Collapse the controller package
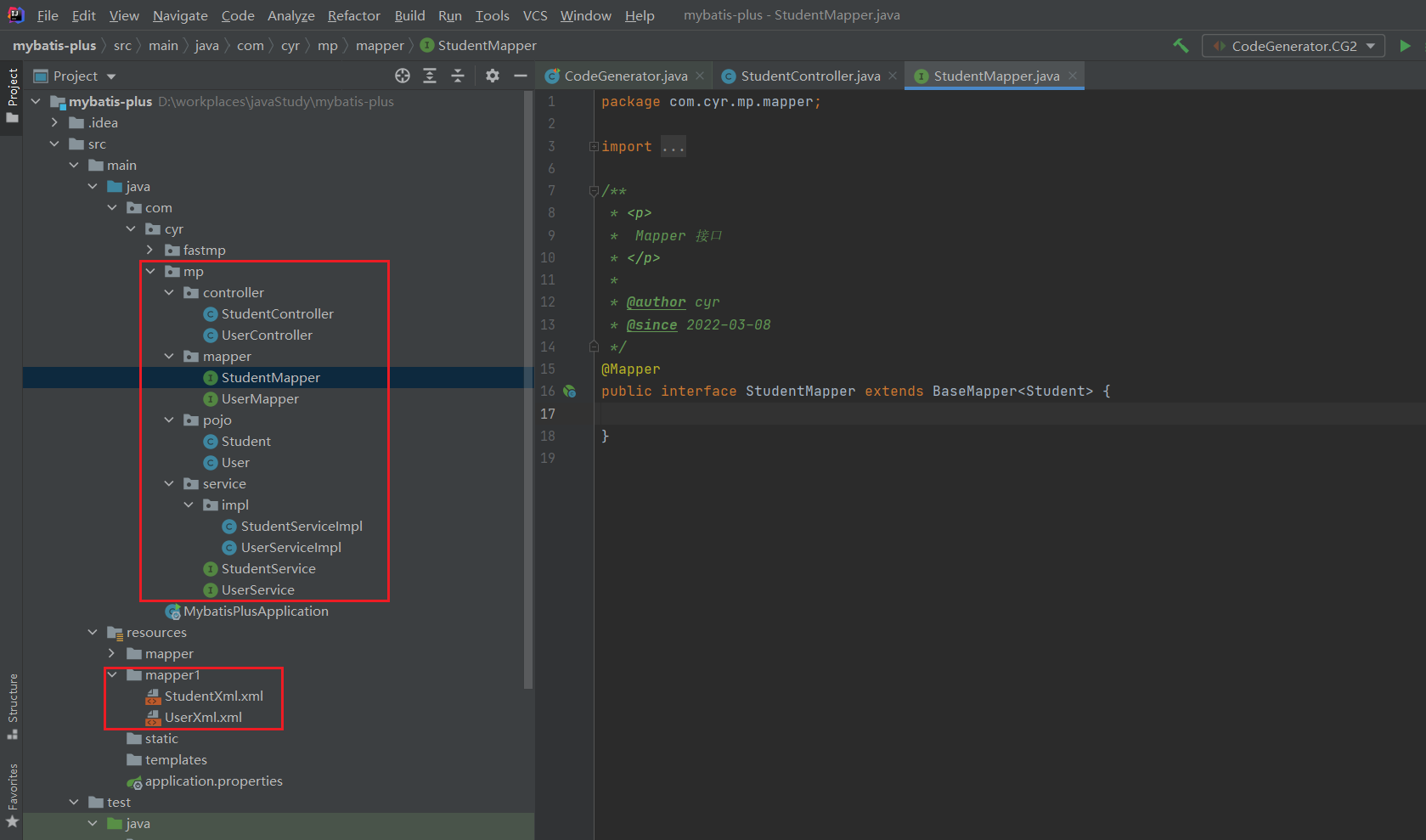 point(169,292)
